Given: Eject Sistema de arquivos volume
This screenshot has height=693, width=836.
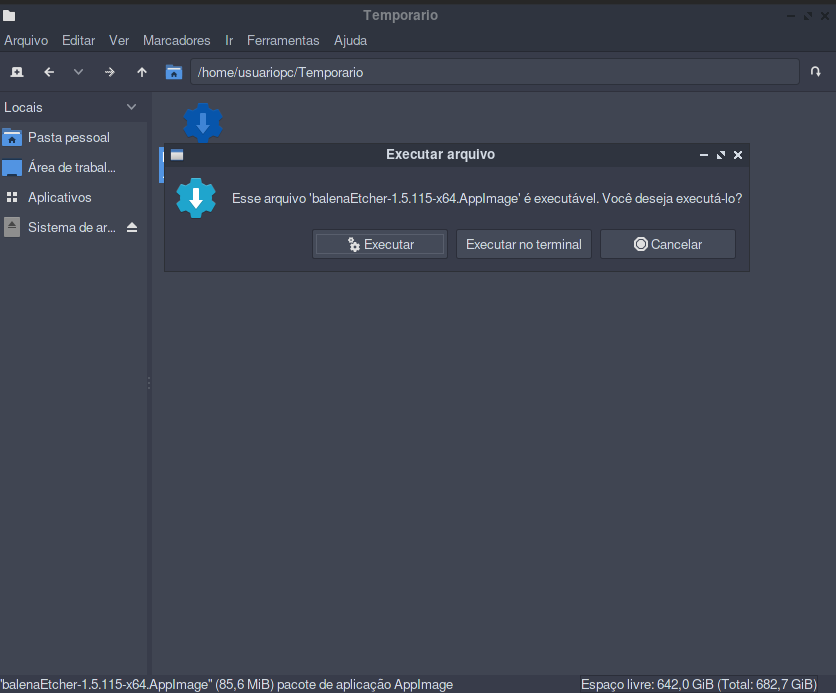Looking at the screenshot, I should pos(132,228).
